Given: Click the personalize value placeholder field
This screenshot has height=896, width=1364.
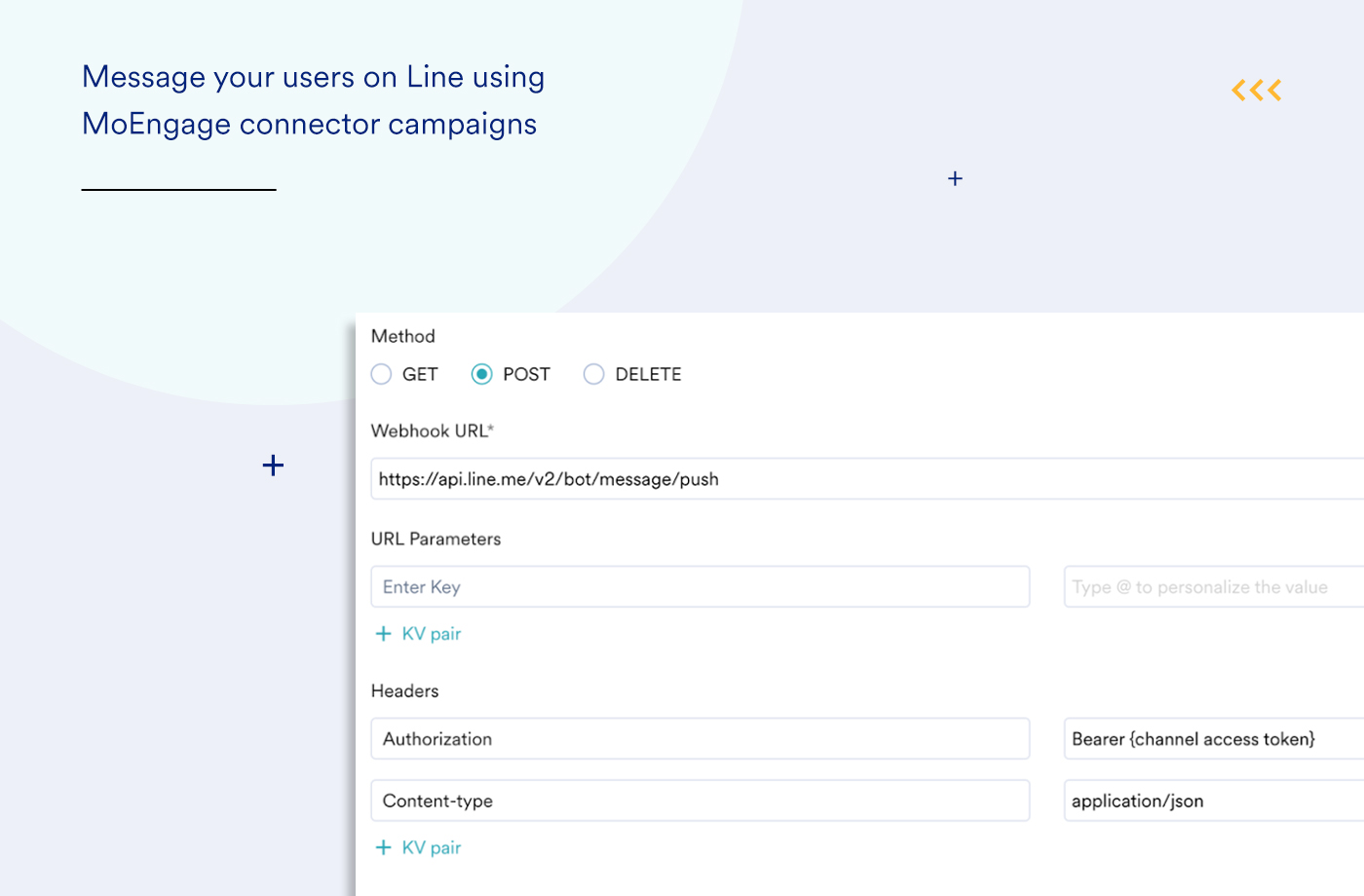Looking at the screenshot, I should (x=1213, y=586).
